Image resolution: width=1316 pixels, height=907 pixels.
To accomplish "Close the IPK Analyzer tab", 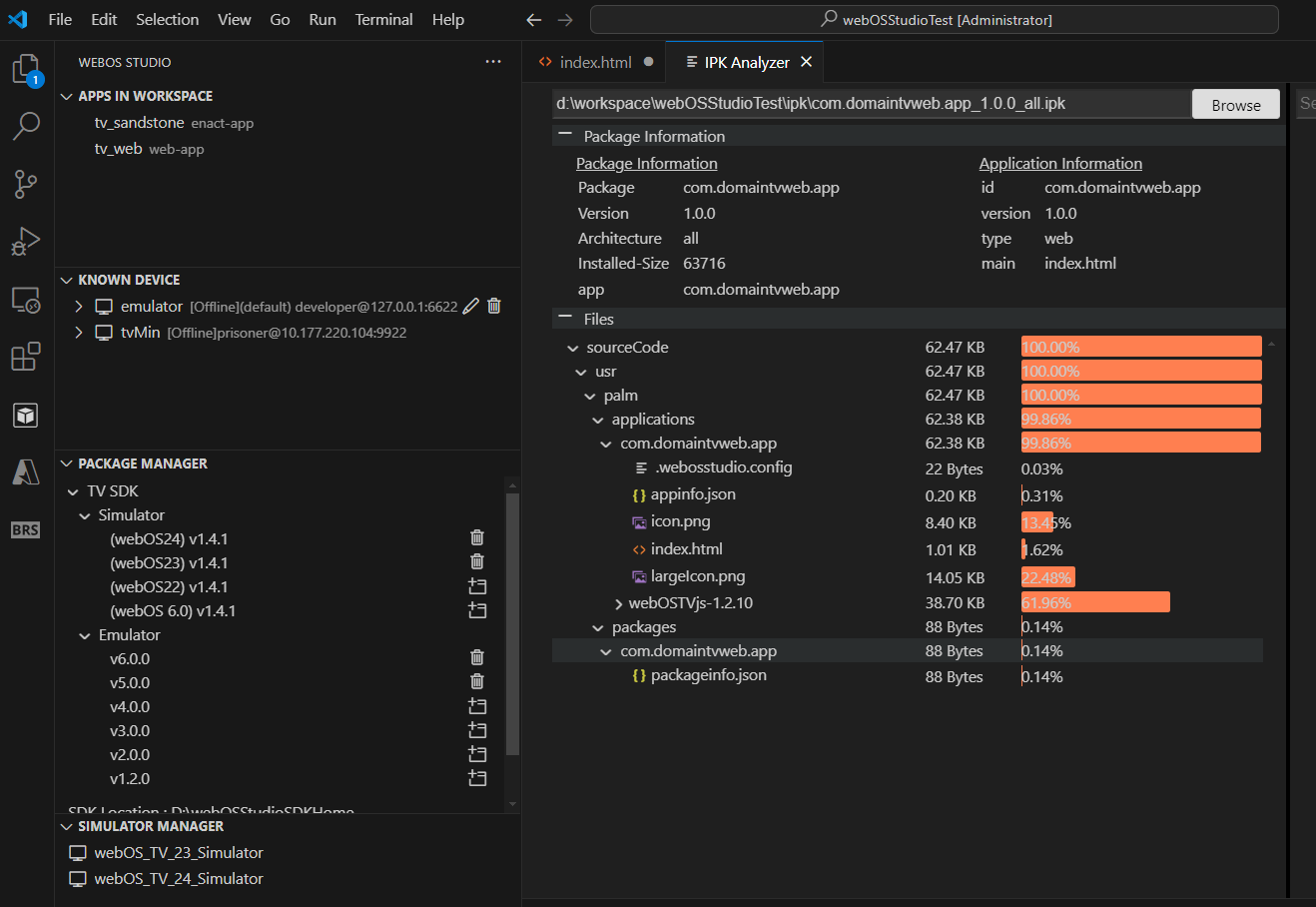I will 806,62.
